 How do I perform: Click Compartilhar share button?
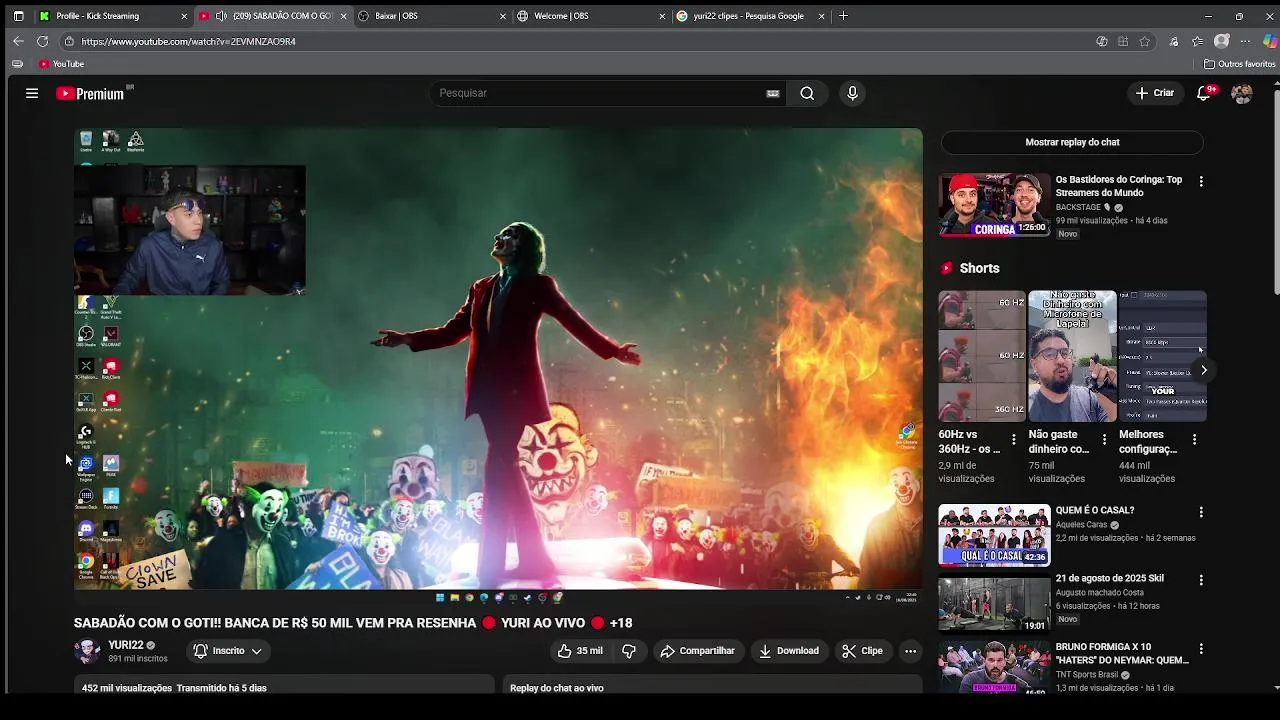point(697,651)
